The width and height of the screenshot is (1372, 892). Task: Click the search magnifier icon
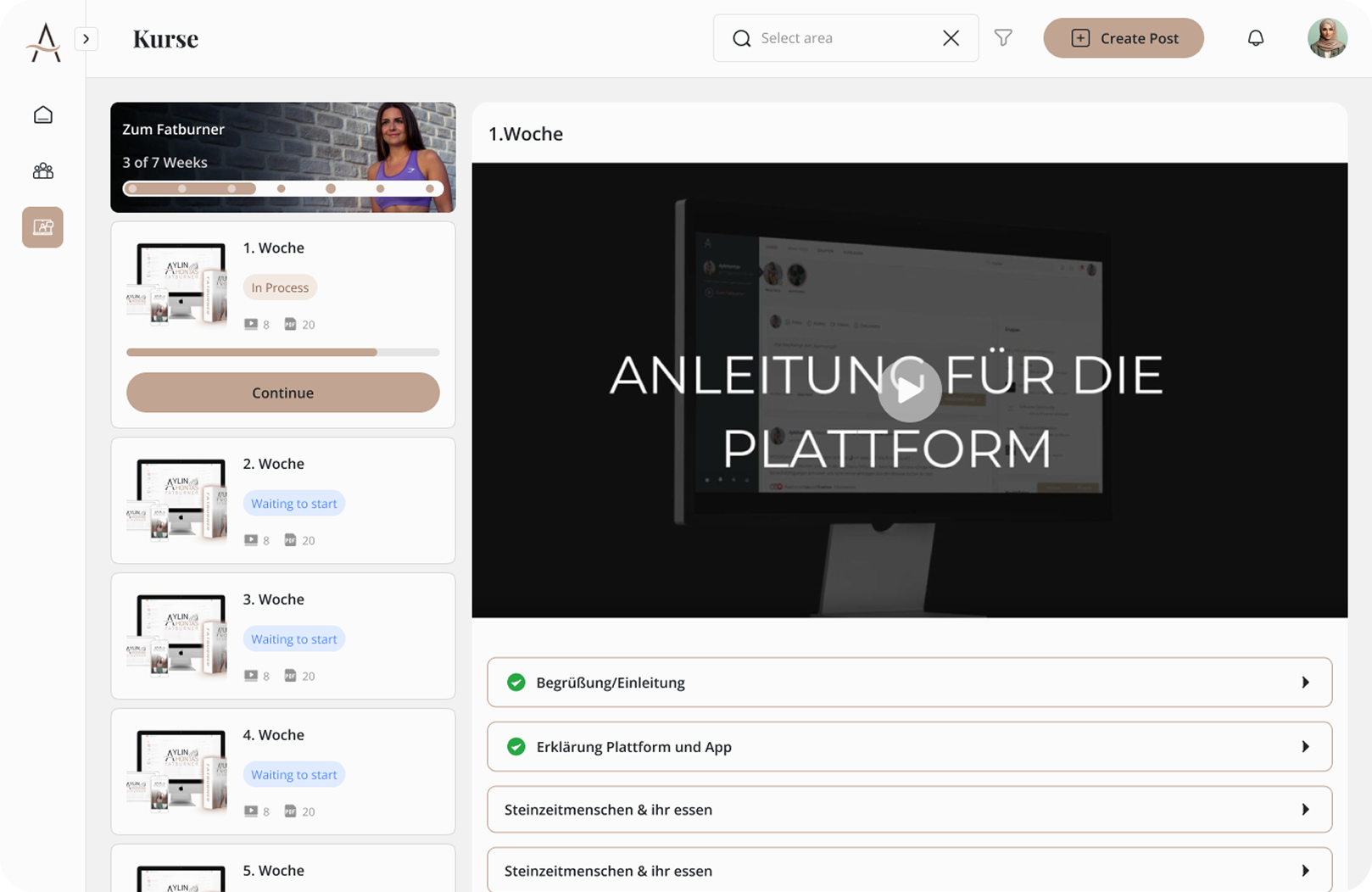pyautogui.click(x=742, y=38)
